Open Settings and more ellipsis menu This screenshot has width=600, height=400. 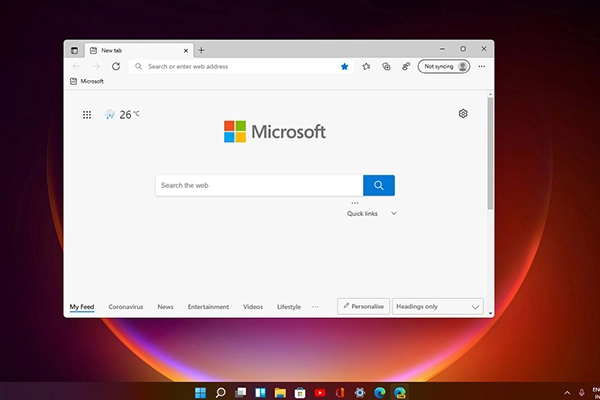click(x=482, y=66)
